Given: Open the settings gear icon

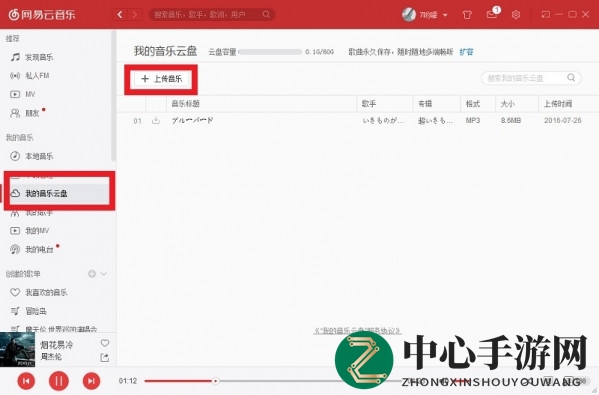Looking at the screenshot, I should click(516, 15).
